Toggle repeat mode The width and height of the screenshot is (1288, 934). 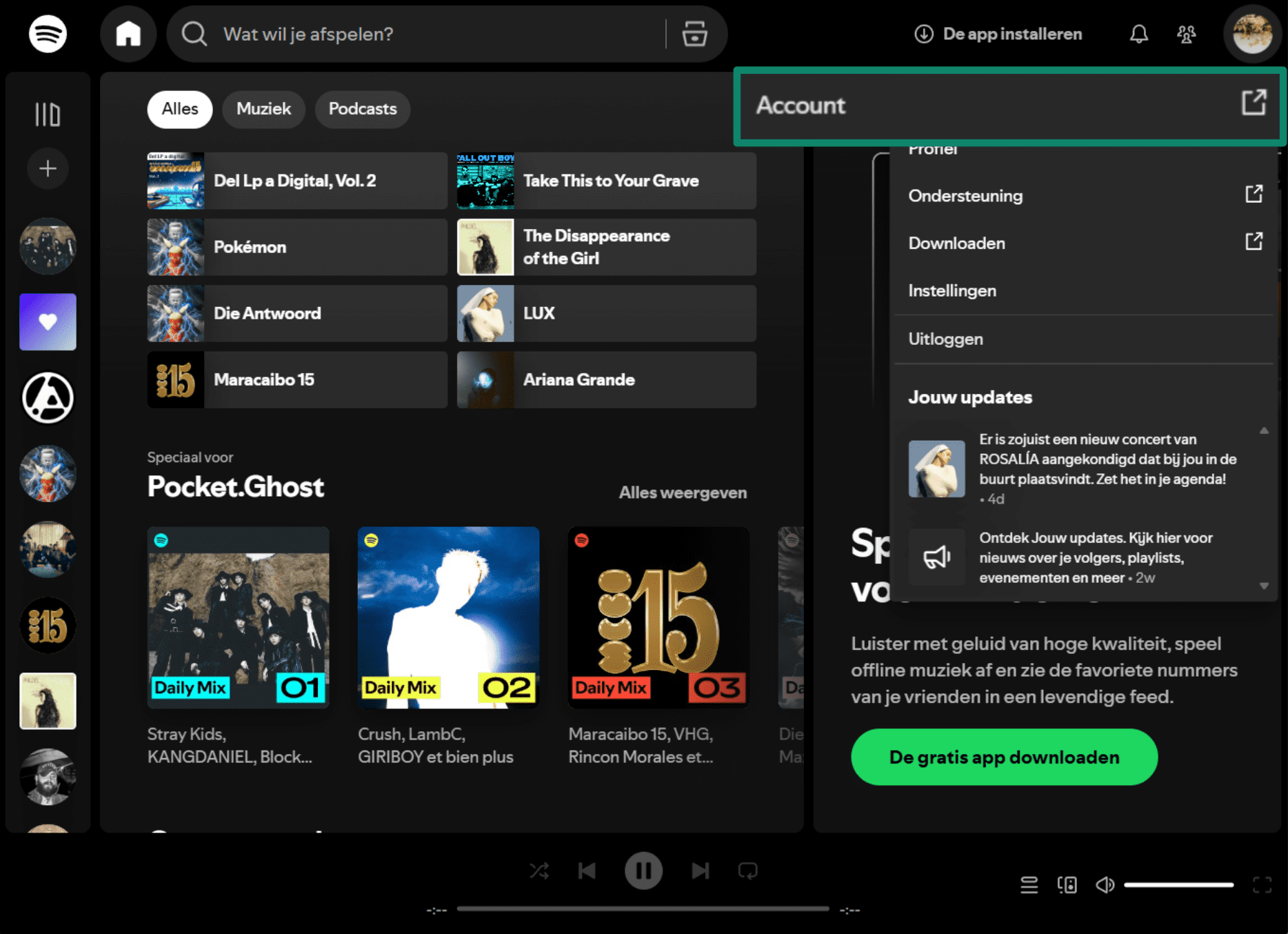(747, 871)
